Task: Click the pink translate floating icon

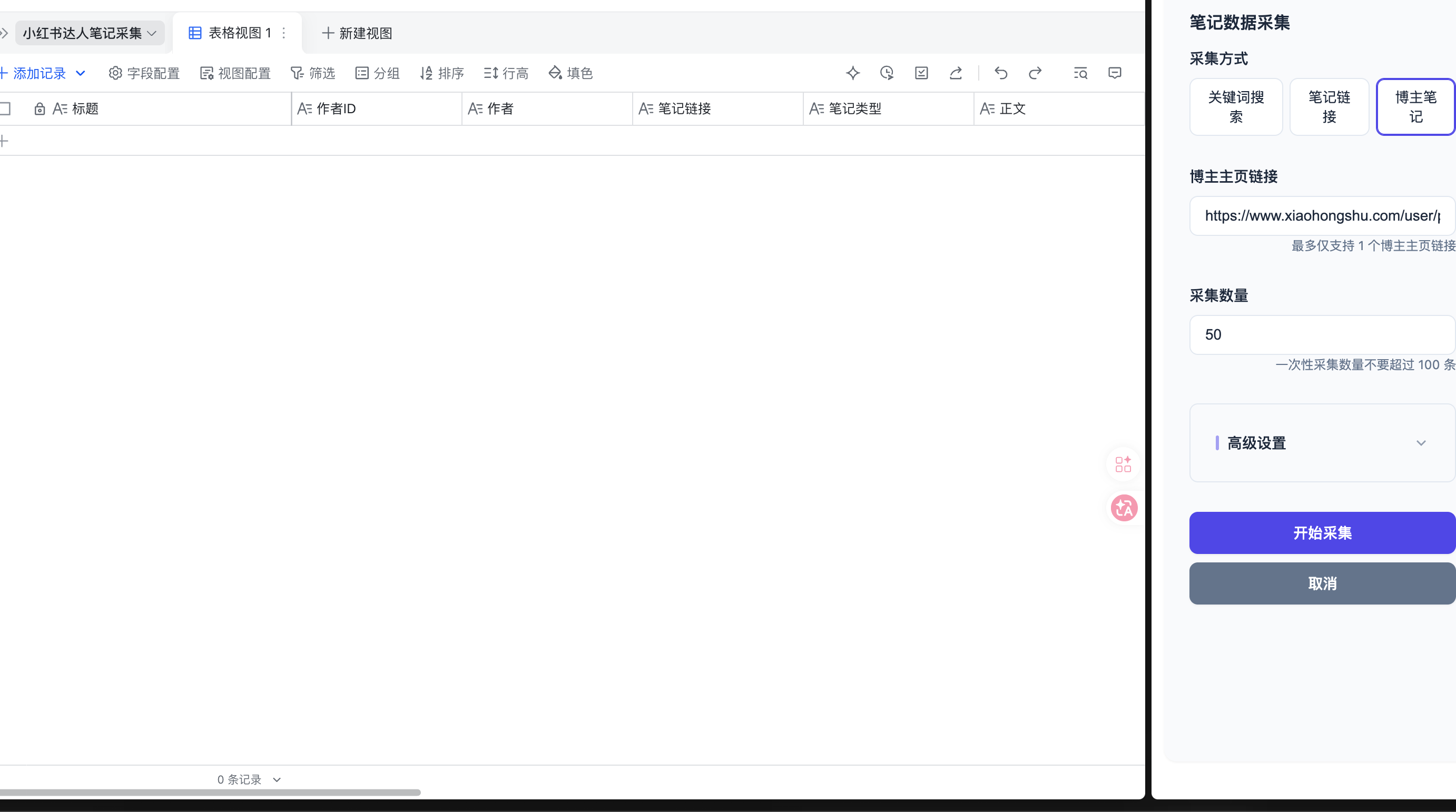Action: pyautogui.click(x=1124, y=508)
